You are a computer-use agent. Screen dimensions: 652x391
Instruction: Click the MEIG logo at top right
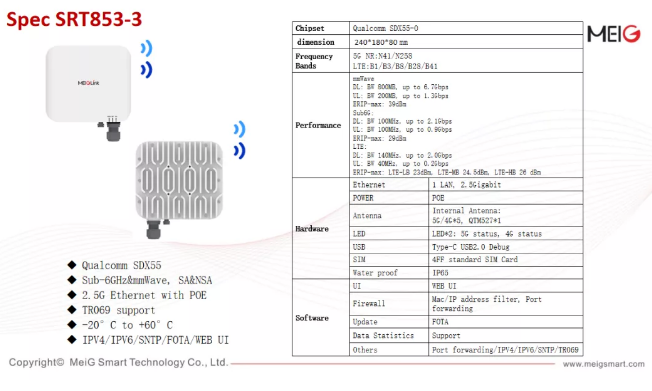(x=614, y=34)
